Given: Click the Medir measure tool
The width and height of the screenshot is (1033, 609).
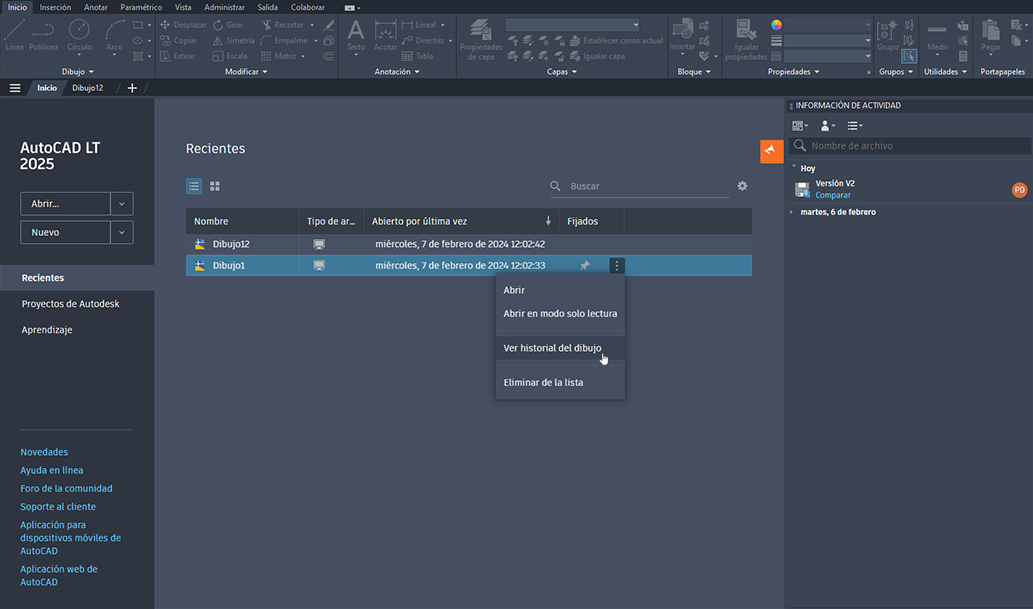Looking at the screenshot, I should coord(937,36).
